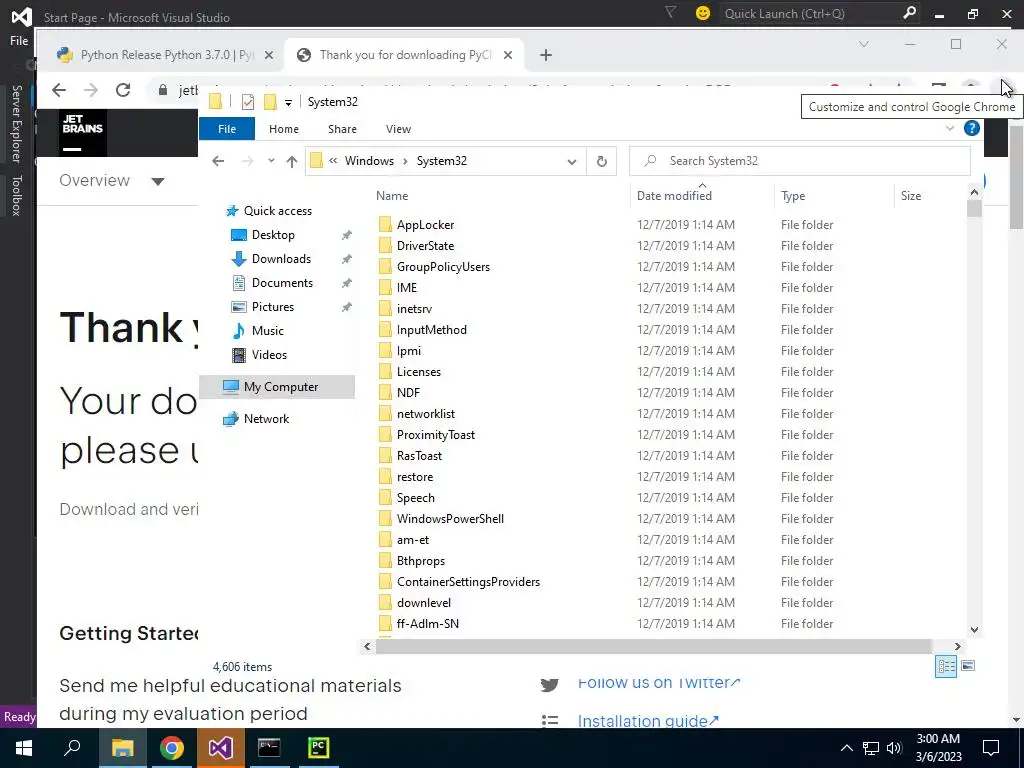Open PyCharm from the taskbar
Screen dimensions: 1024x768
[319, 748]
